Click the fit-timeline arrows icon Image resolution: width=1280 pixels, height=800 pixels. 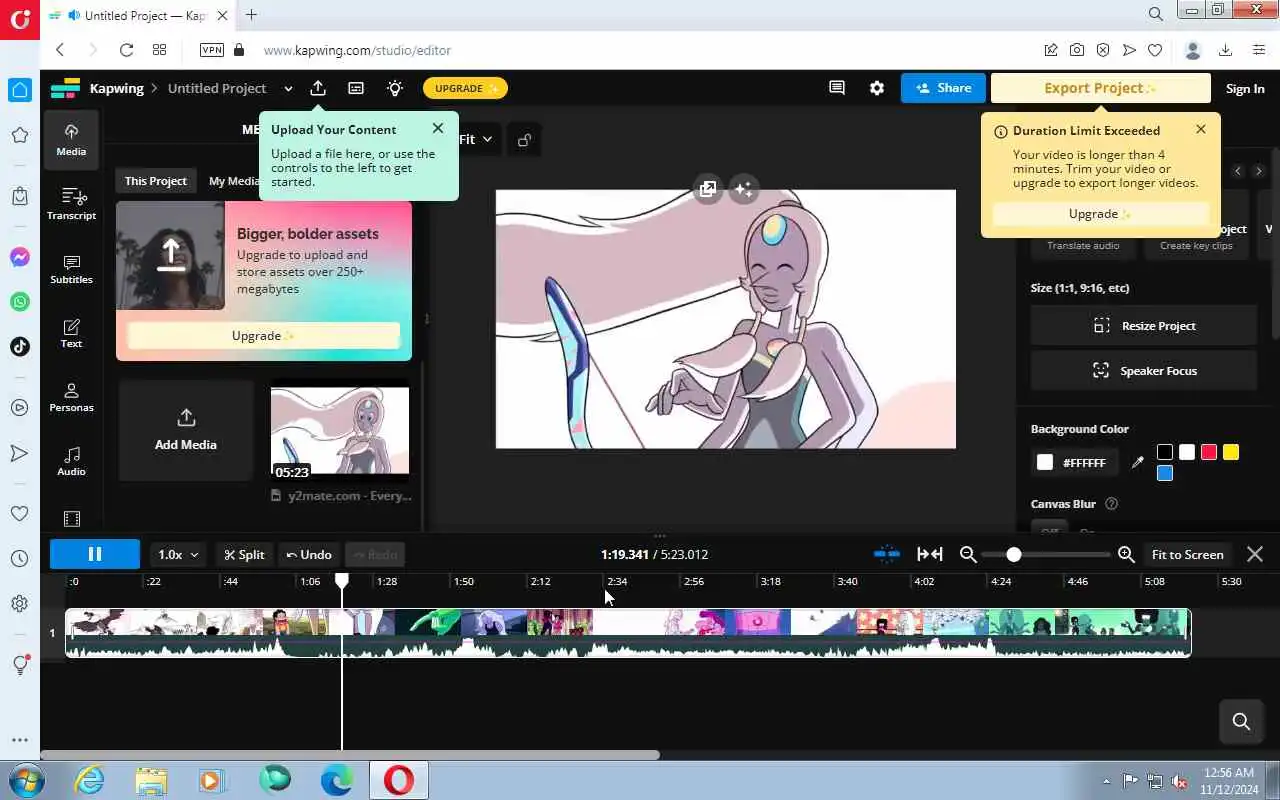tap(929, 554)
